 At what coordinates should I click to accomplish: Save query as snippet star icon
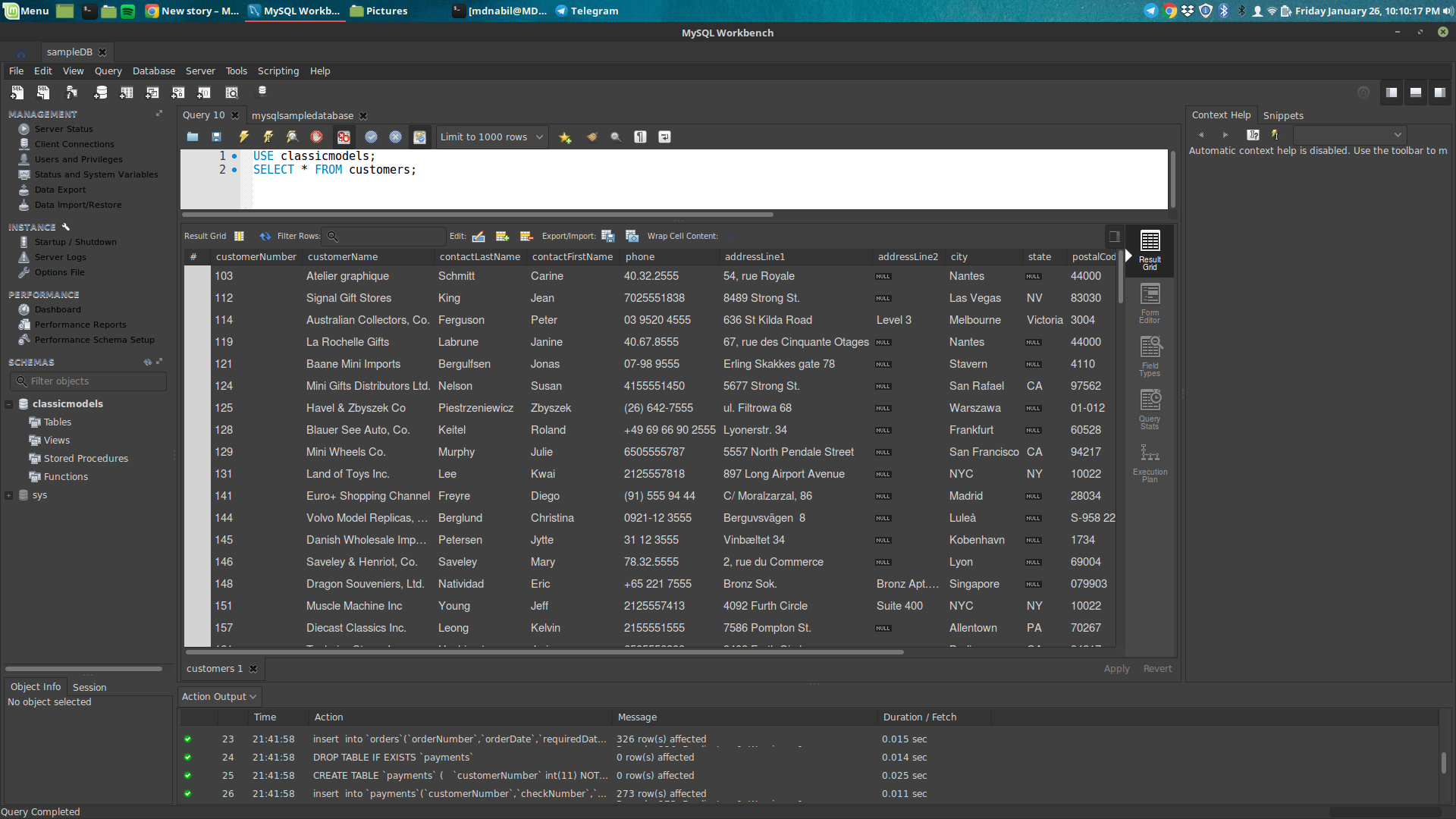(565, 137)
